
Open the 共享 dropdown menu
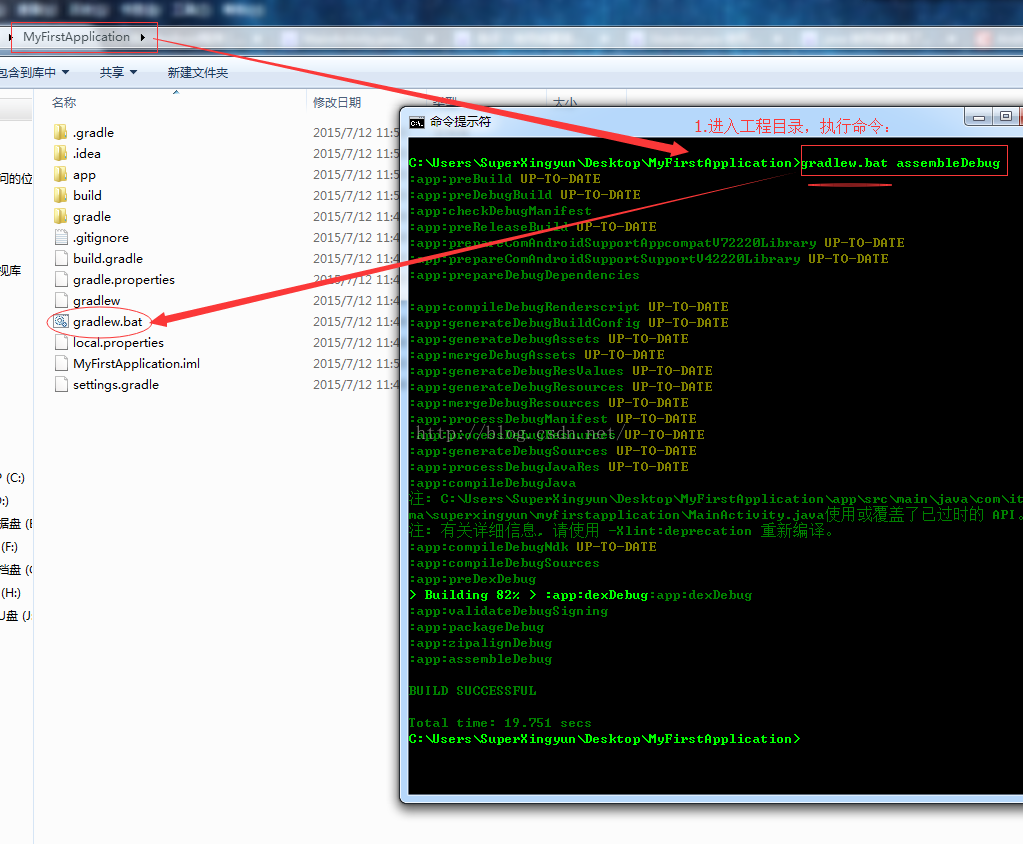pos(118,72)
